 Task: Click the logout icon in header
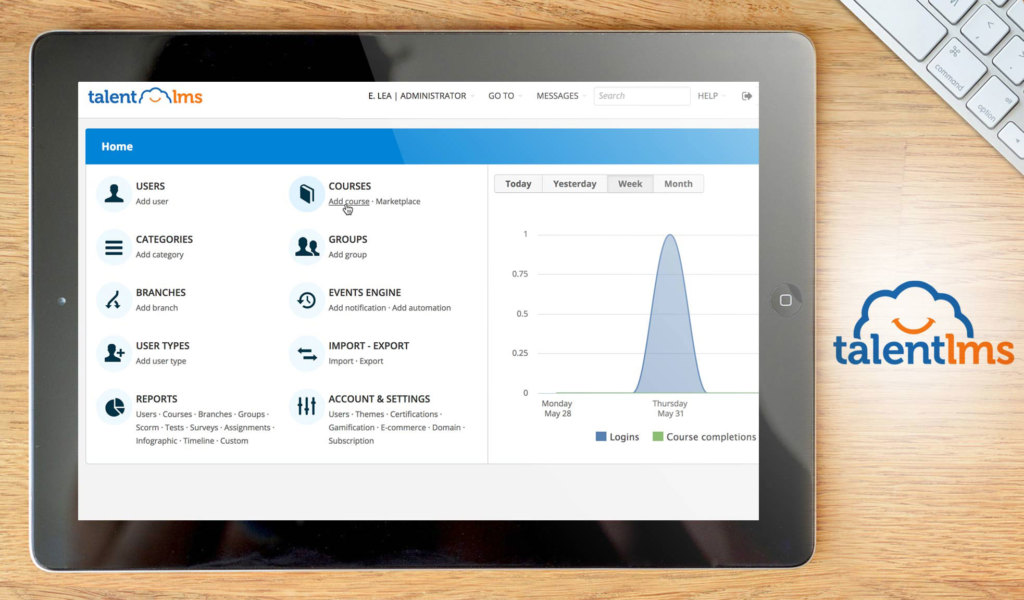(x=746, y=96)
